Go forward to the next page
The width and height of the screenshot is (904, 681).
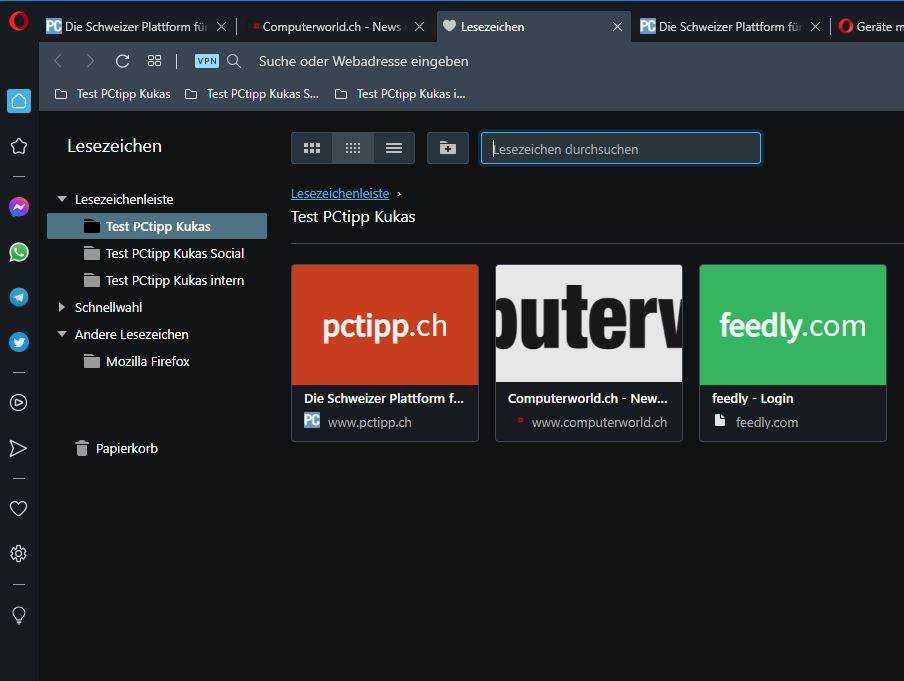click(x=90, y=61)
